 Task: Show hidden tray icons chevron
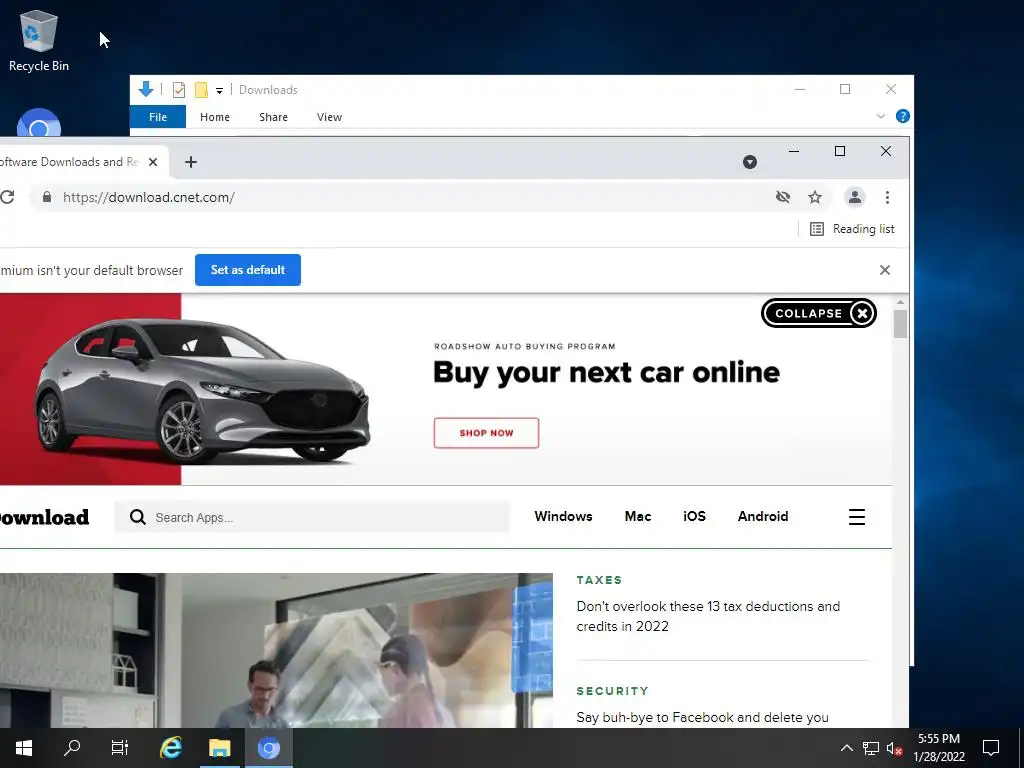tap(846, 748)
